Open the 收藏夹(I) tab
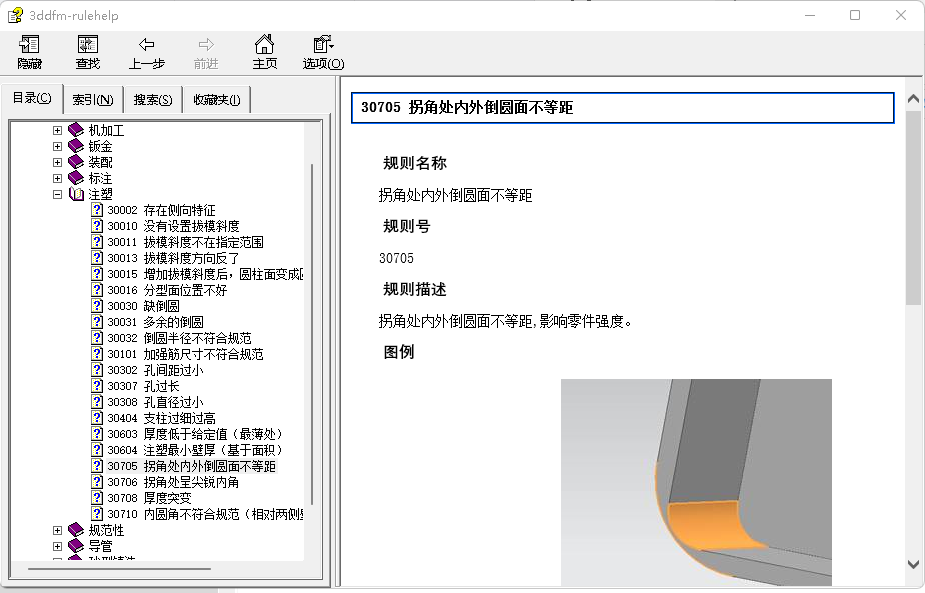925x593 pixels. (x=216, y=99)
